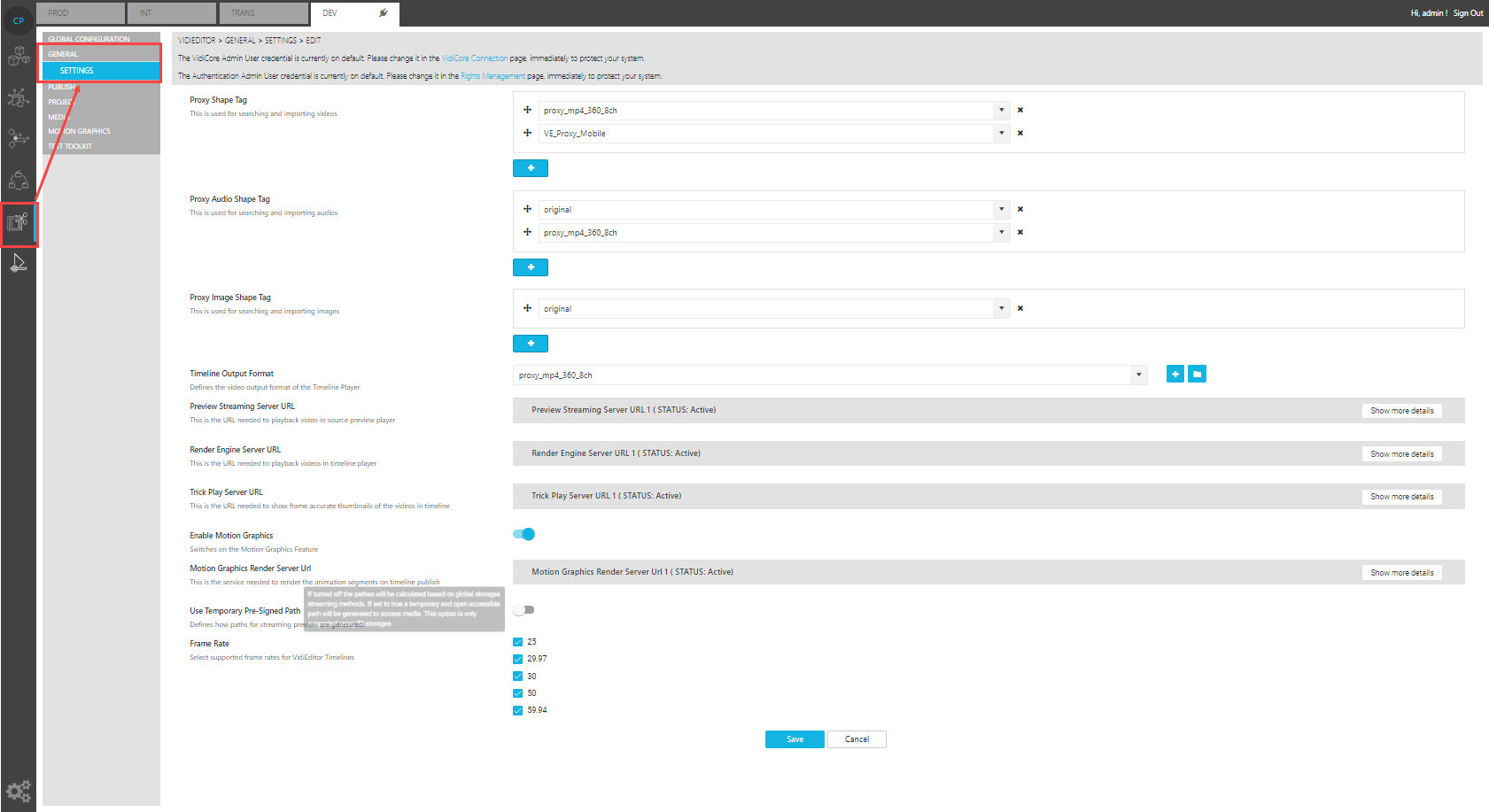Image resolution: width=1489 pixels, height=812 pixels.
Task: Click the plug icon on DEV tab
Action: click(x=383, y=13)
